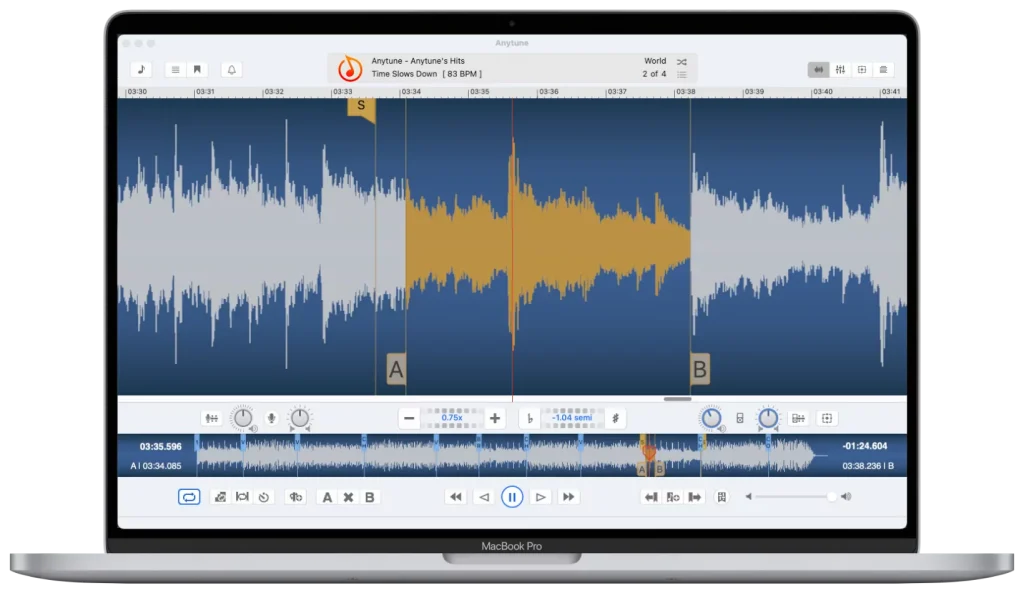
Task: Add a mark at playhead icon
Action: [673, 497]
